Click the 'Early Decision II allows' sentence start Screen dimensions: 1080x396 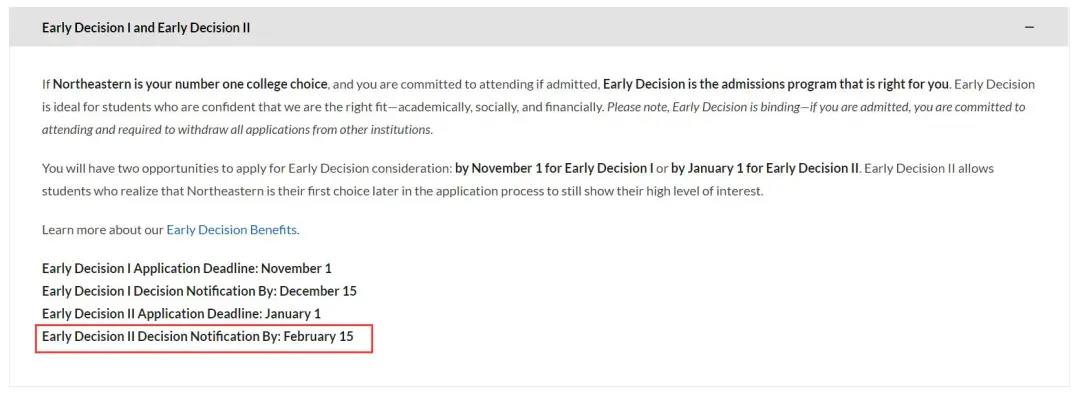tap(928, 169)
